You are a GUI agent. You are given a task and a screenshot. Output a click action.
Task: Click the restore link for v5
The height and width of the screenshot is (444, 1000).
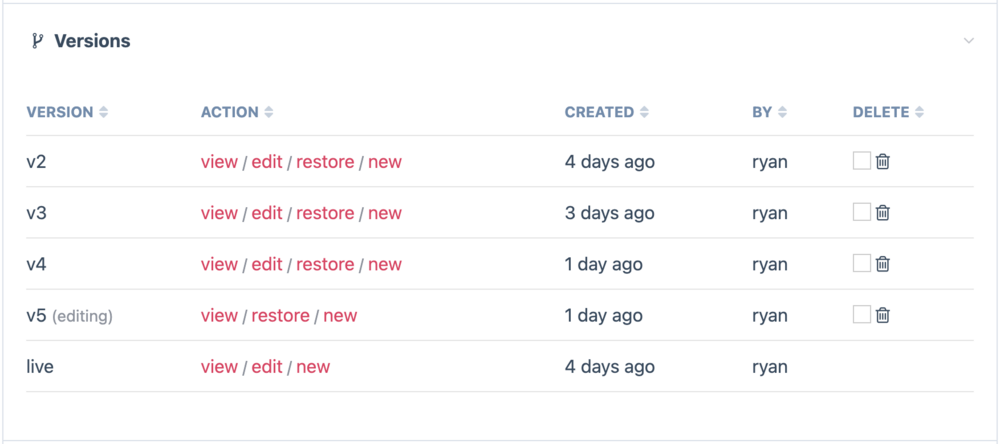(280, 316)
